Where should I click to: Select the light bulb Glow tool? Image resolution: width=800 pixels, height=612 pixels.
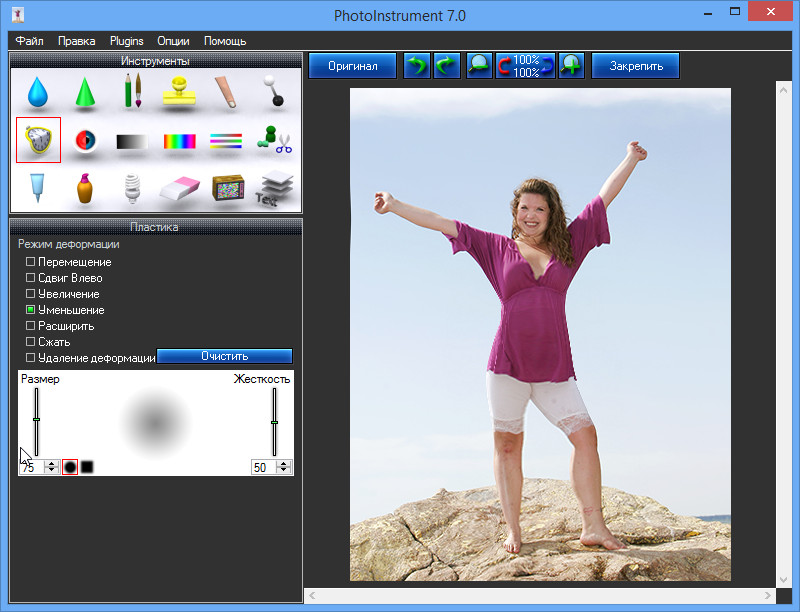(132, 187)
